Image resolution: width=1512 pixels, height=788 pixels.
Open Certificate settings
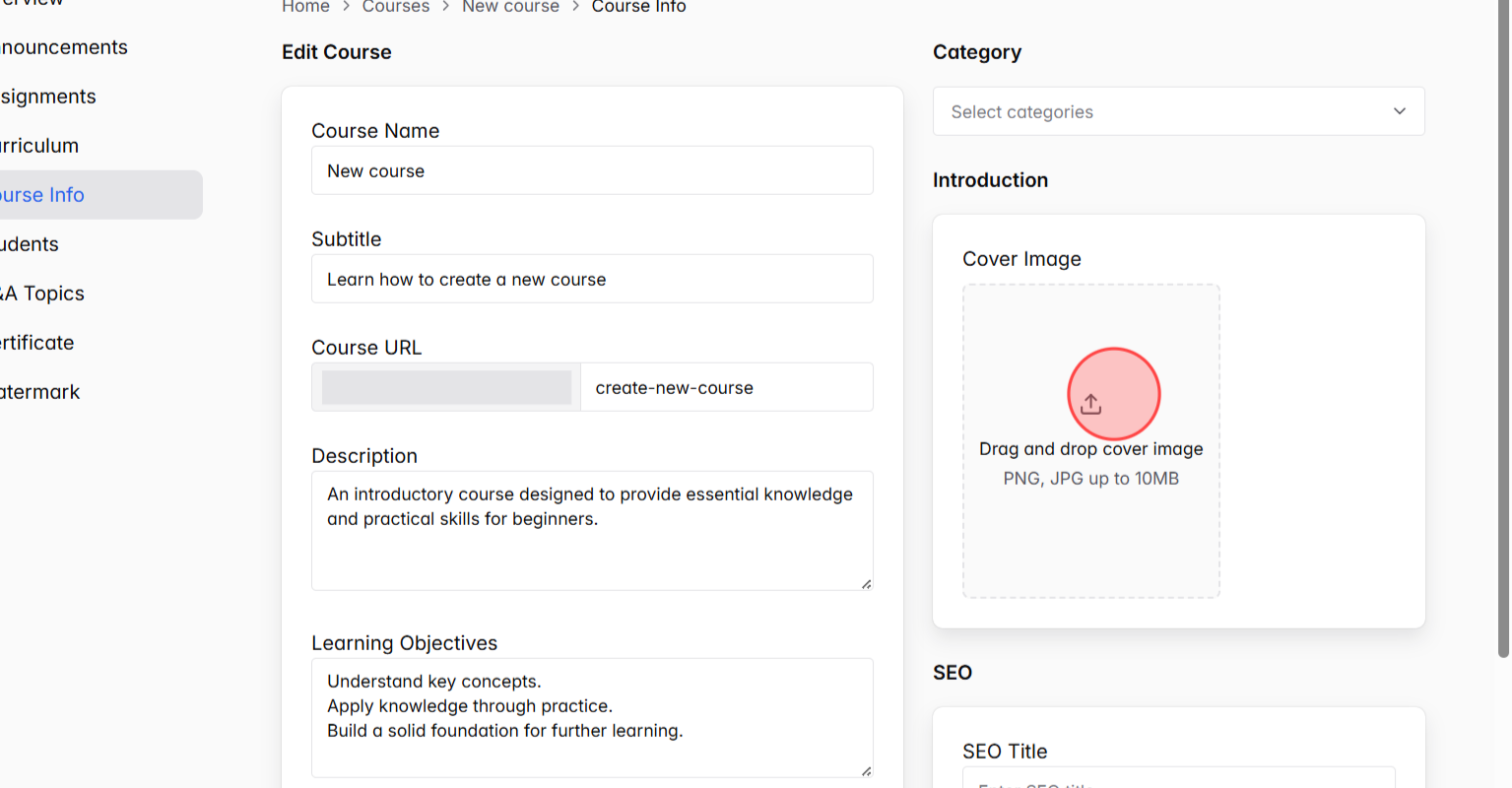pyautogui.click(x=36, y=342)
